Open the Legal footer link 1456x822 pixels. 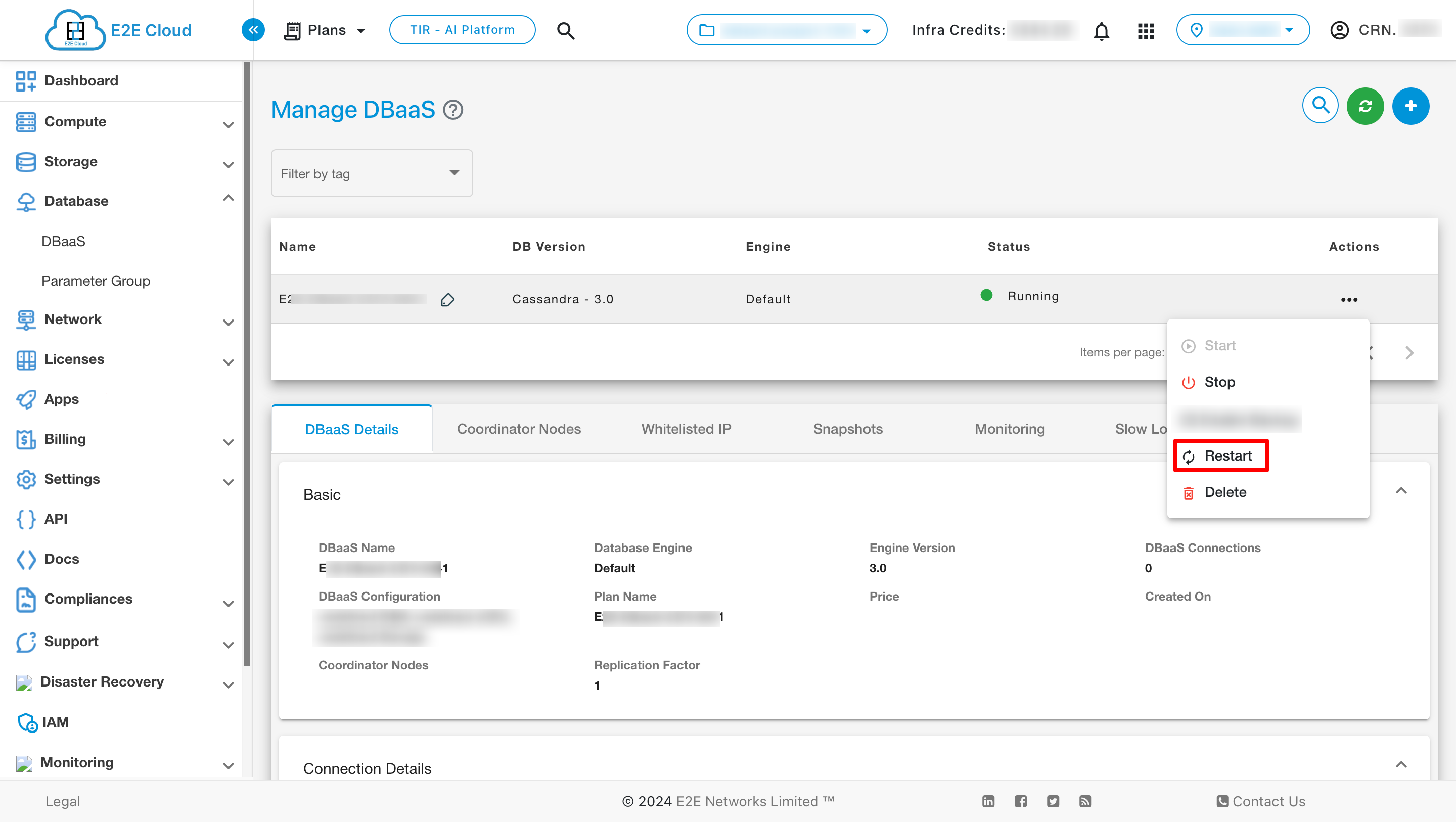(63, 802)
